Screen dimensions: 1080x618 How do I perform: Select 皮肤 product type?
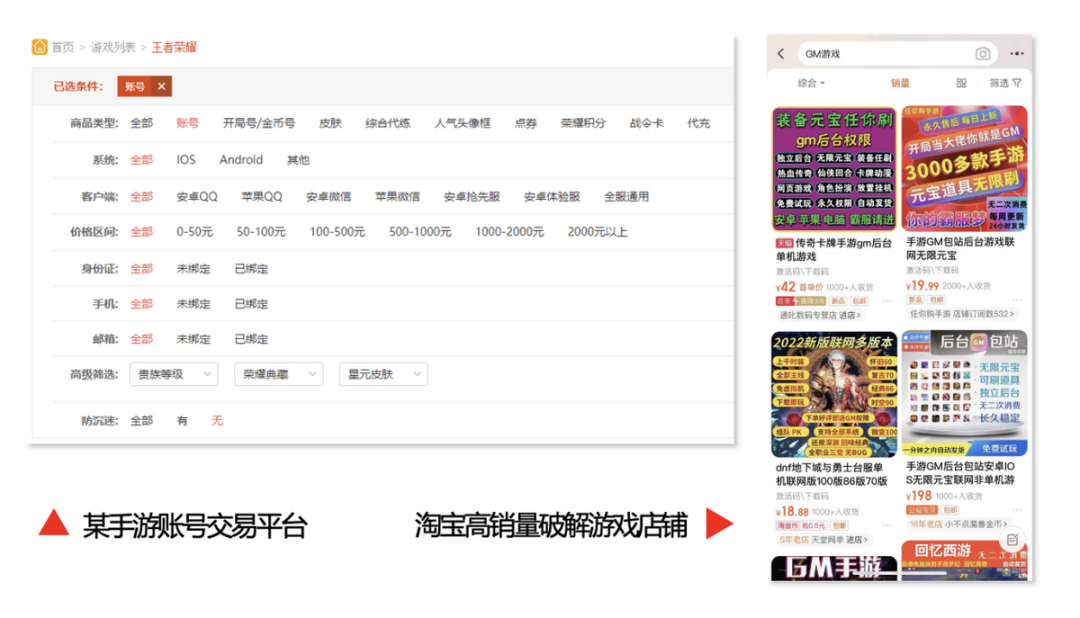click(x=331, y=123)
